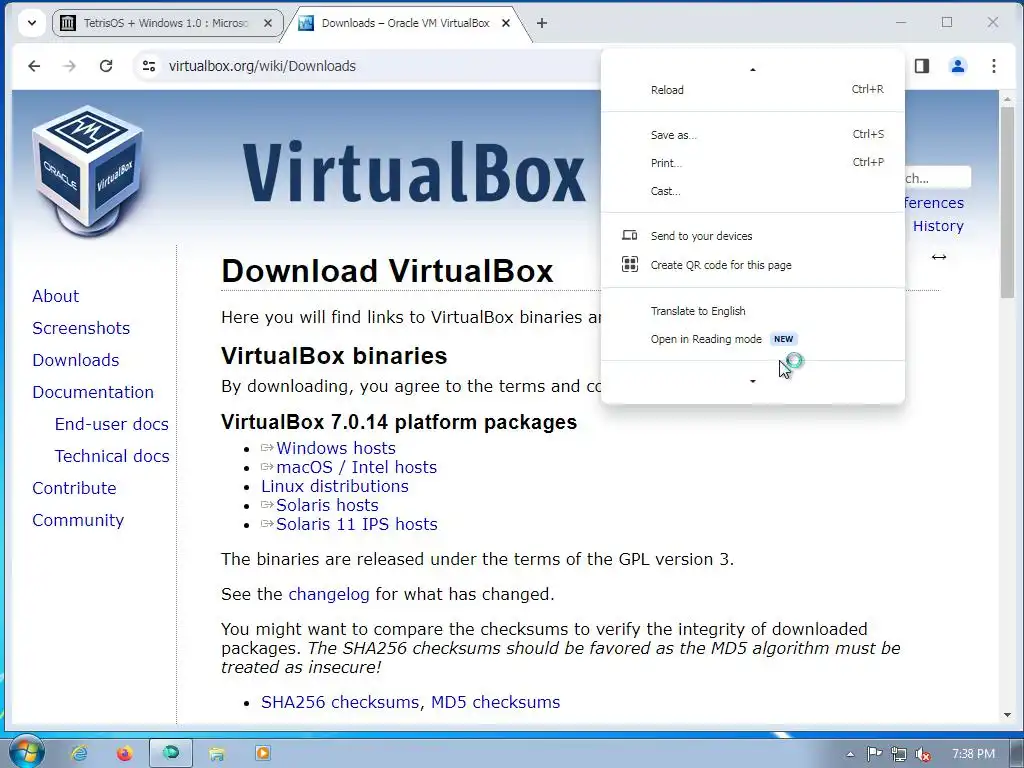Open the media player taskbar icon
The height and width of the screenshot is (768, 1024).
pyautogui.click(x=263, y=753)
